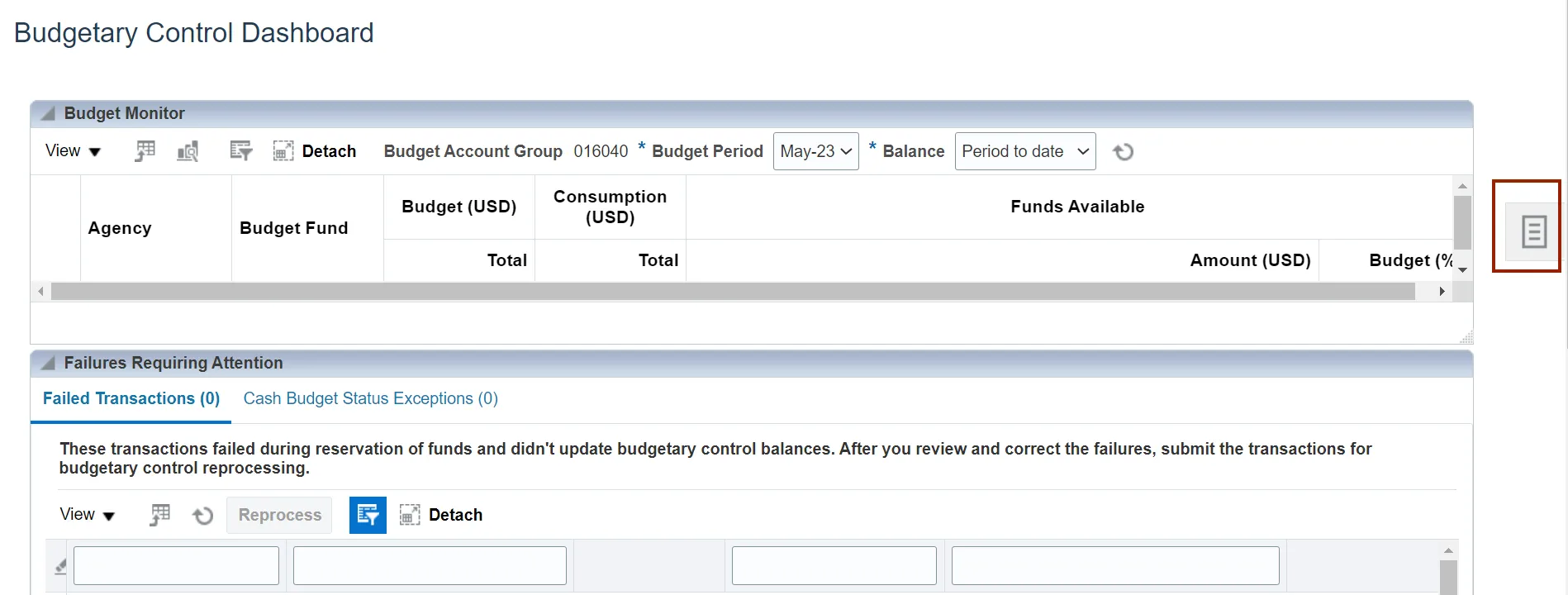Click the Detach label in Failed Transactions toolbar

[x=455, y=515]
